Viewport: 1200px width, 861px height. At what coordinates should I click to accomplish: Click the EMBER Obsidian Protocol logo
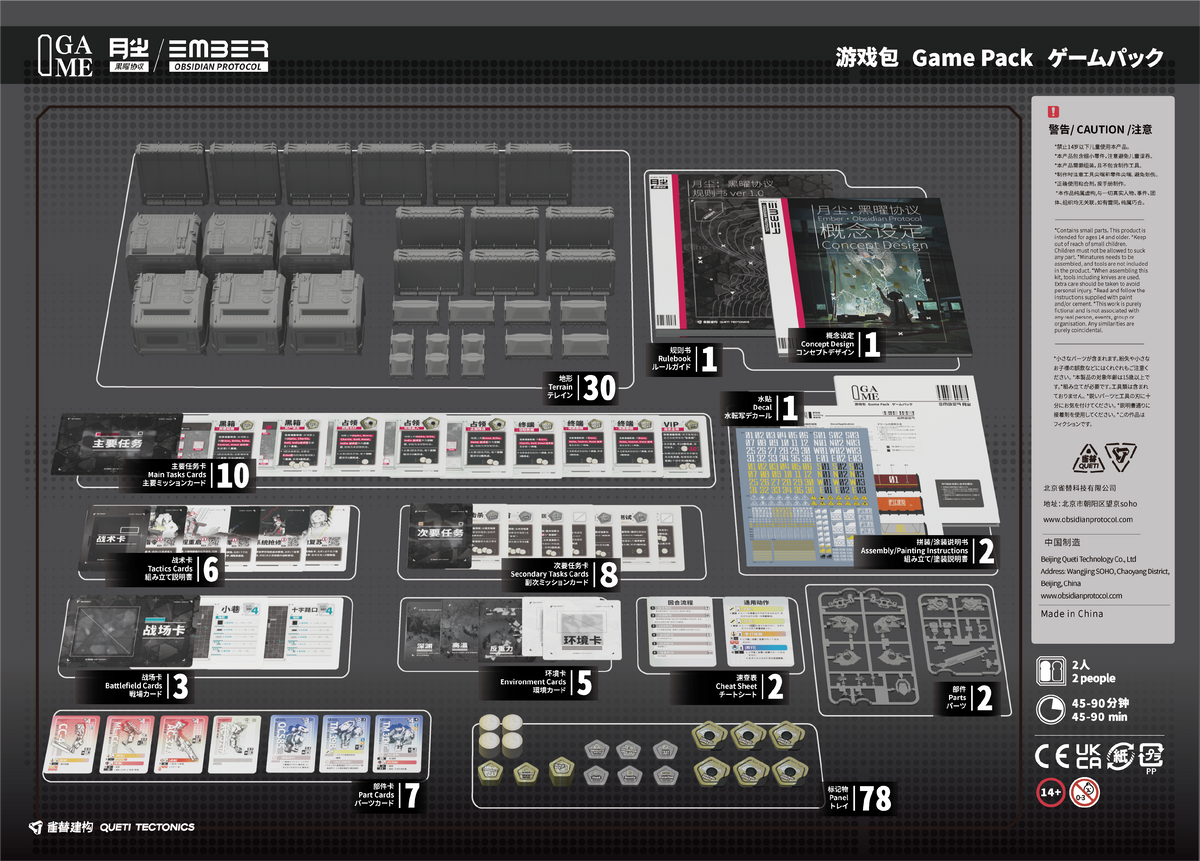coord(217,55)
